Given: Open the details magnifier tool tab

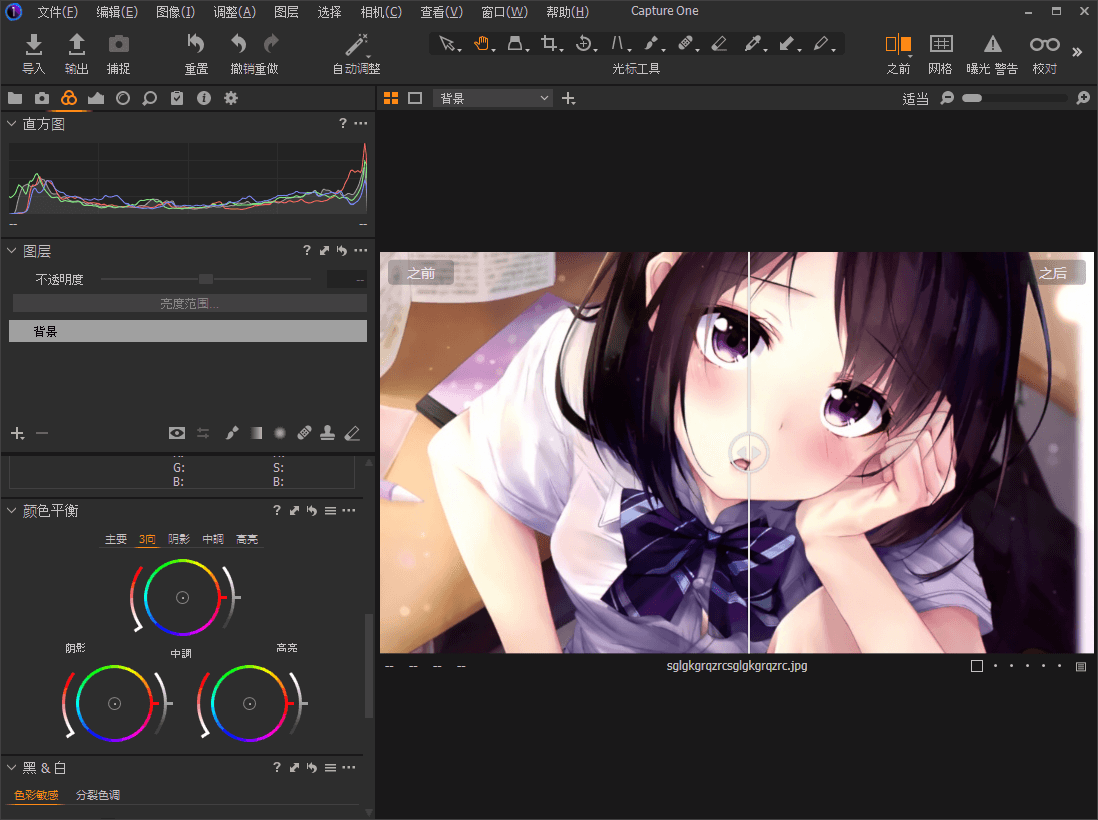Looking at the screenshot, I should tap(149, 98).
